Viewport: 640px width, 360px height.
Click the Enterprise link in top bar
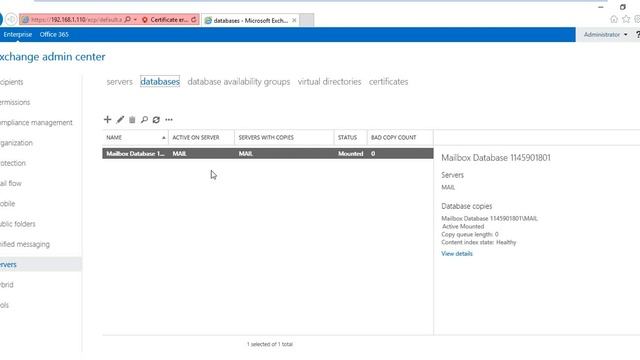(x=18, y=35)
